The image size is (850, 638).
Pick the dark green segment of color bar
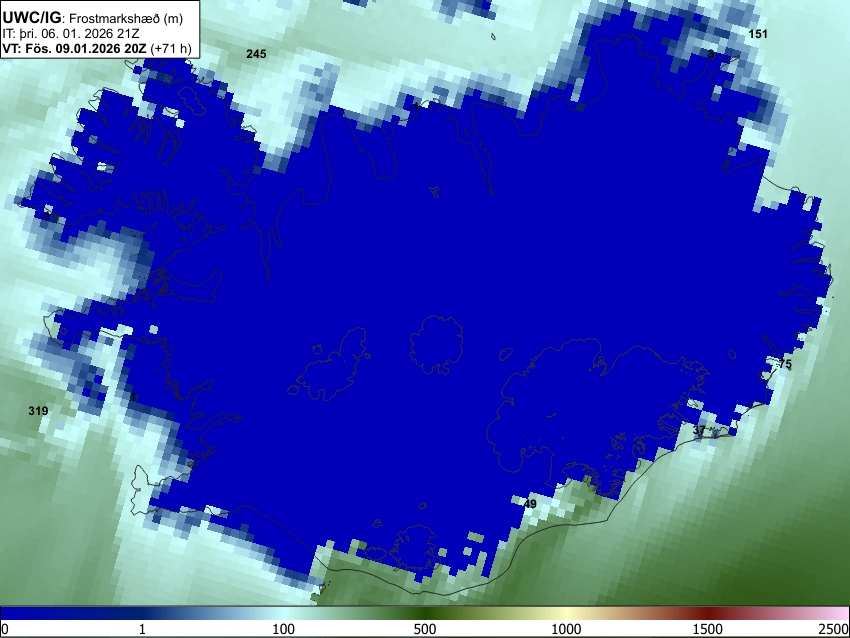pos(424,614)
